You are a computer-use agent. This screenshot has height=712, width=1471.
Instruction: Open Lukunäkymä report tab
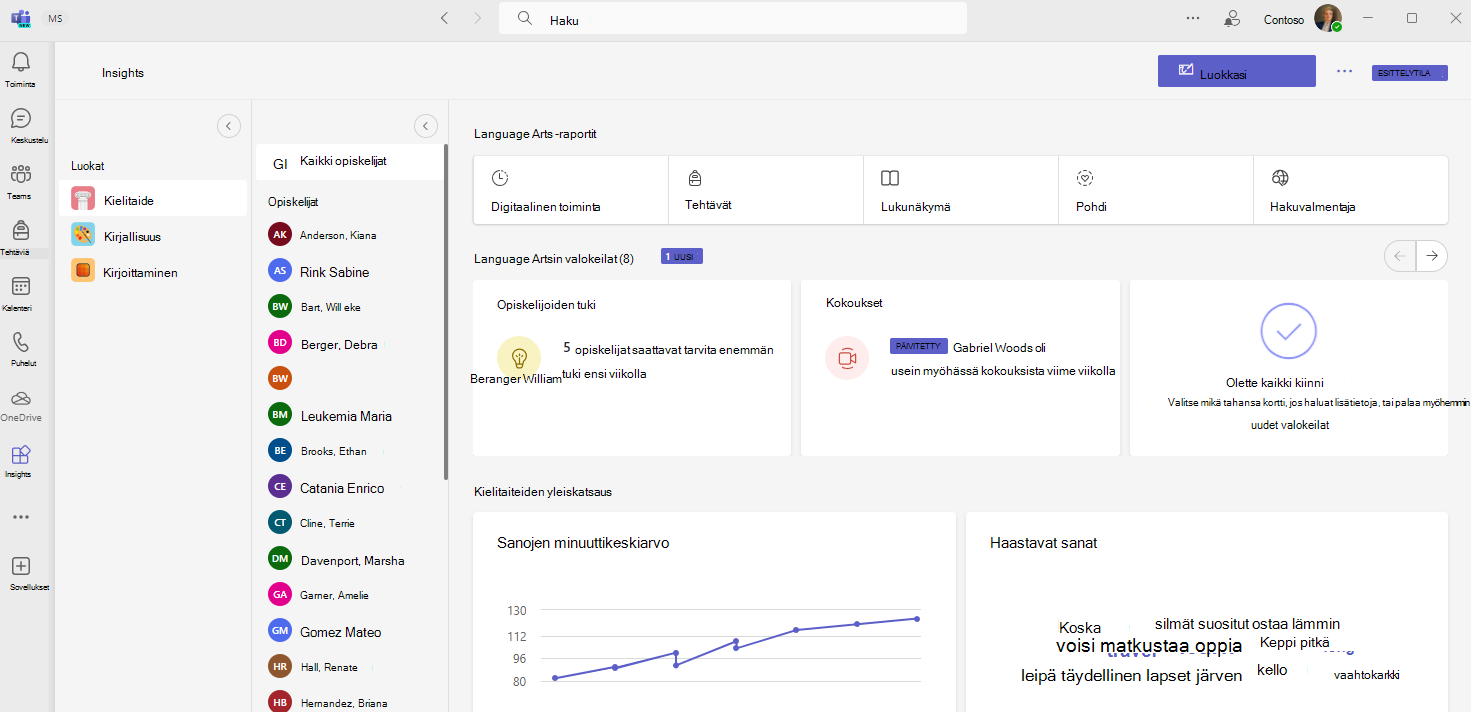961,190
